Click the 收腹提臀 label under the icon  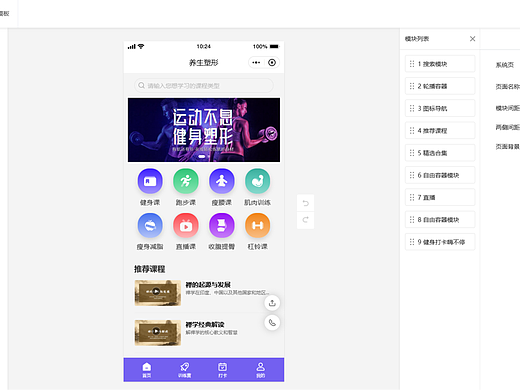pos(222,247)
